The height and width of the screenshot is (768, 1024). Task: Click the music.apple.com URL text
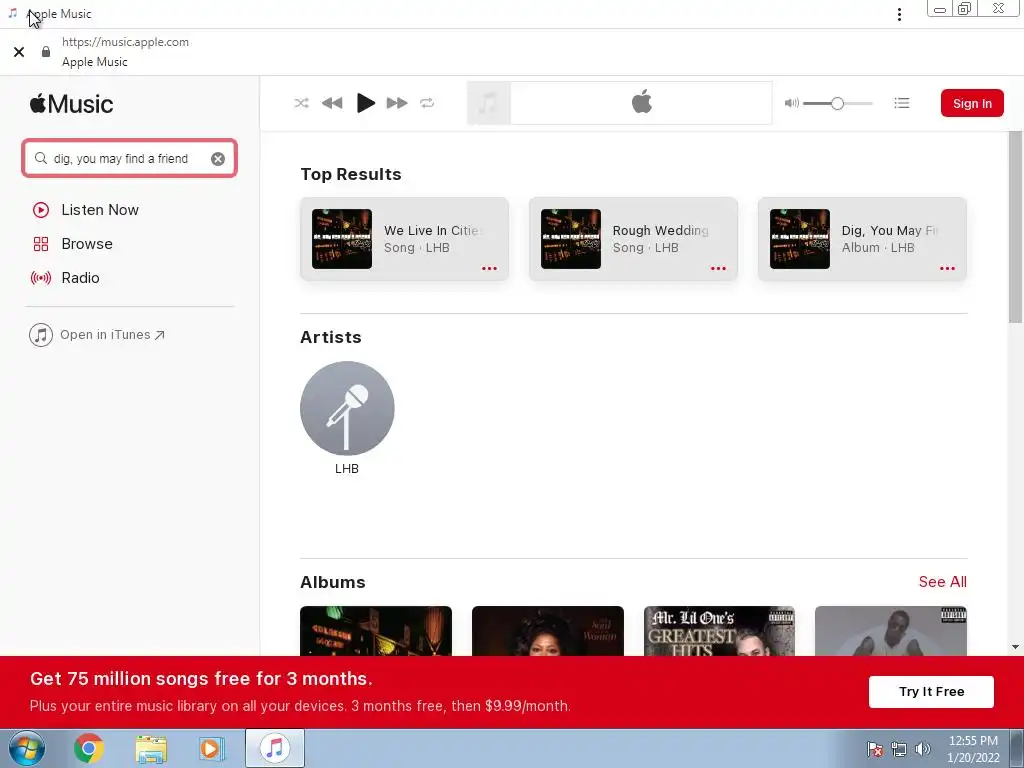tap(125, 42)
